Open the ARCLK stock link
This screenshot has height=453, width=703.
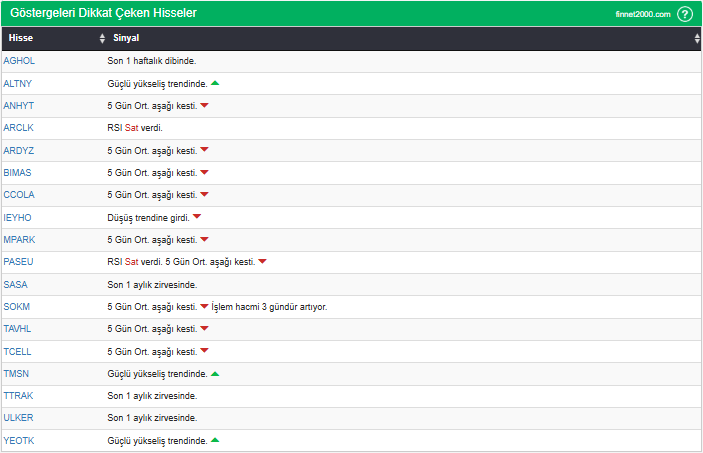click(x=18, y=127)
